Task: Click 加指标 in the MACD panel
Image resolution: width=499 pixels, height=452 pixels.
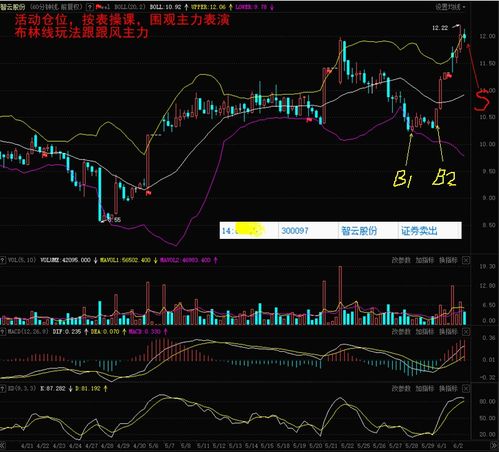Action: coord(424,332)
